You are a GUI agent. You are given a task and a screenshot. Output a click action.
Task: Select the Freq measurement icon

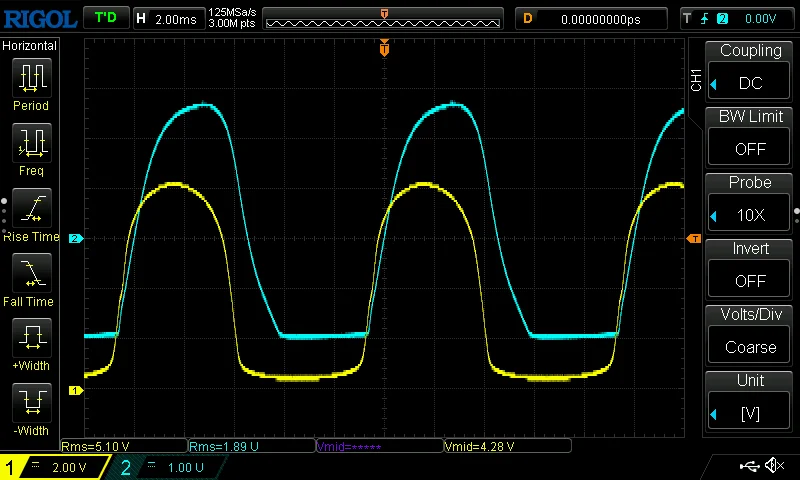(31, 143)
